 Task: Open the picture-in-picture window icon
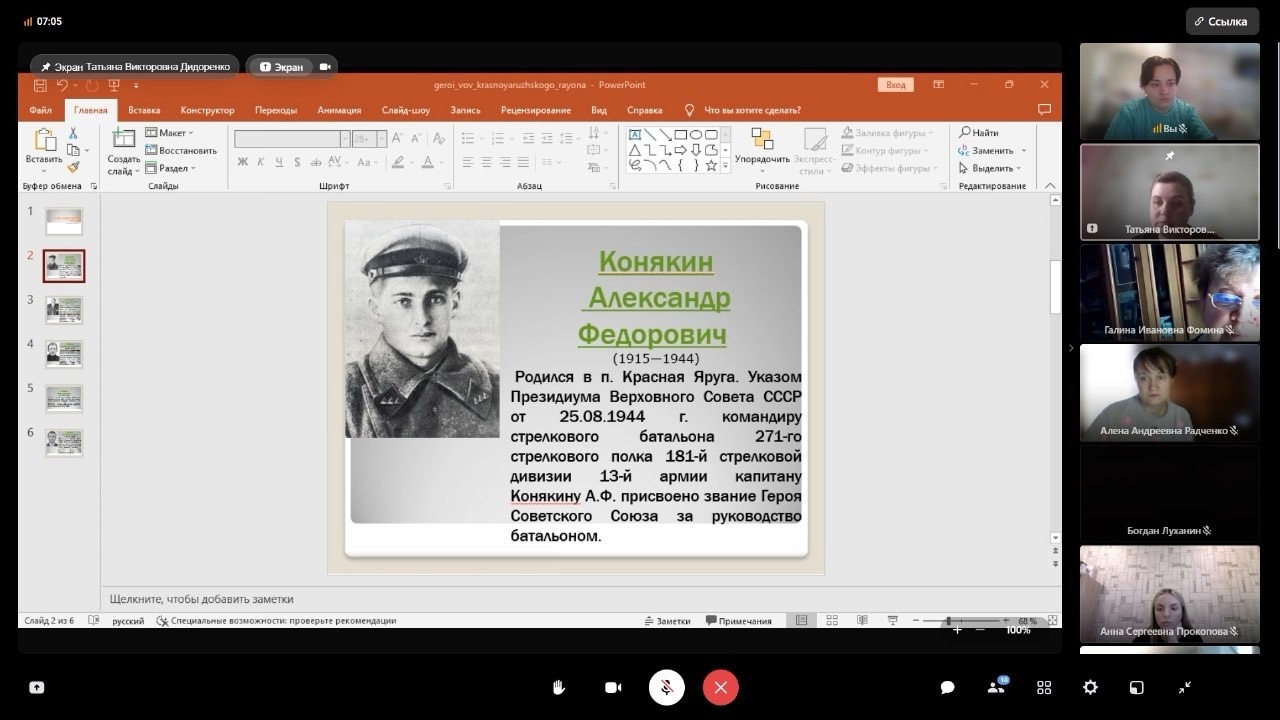1137,687
